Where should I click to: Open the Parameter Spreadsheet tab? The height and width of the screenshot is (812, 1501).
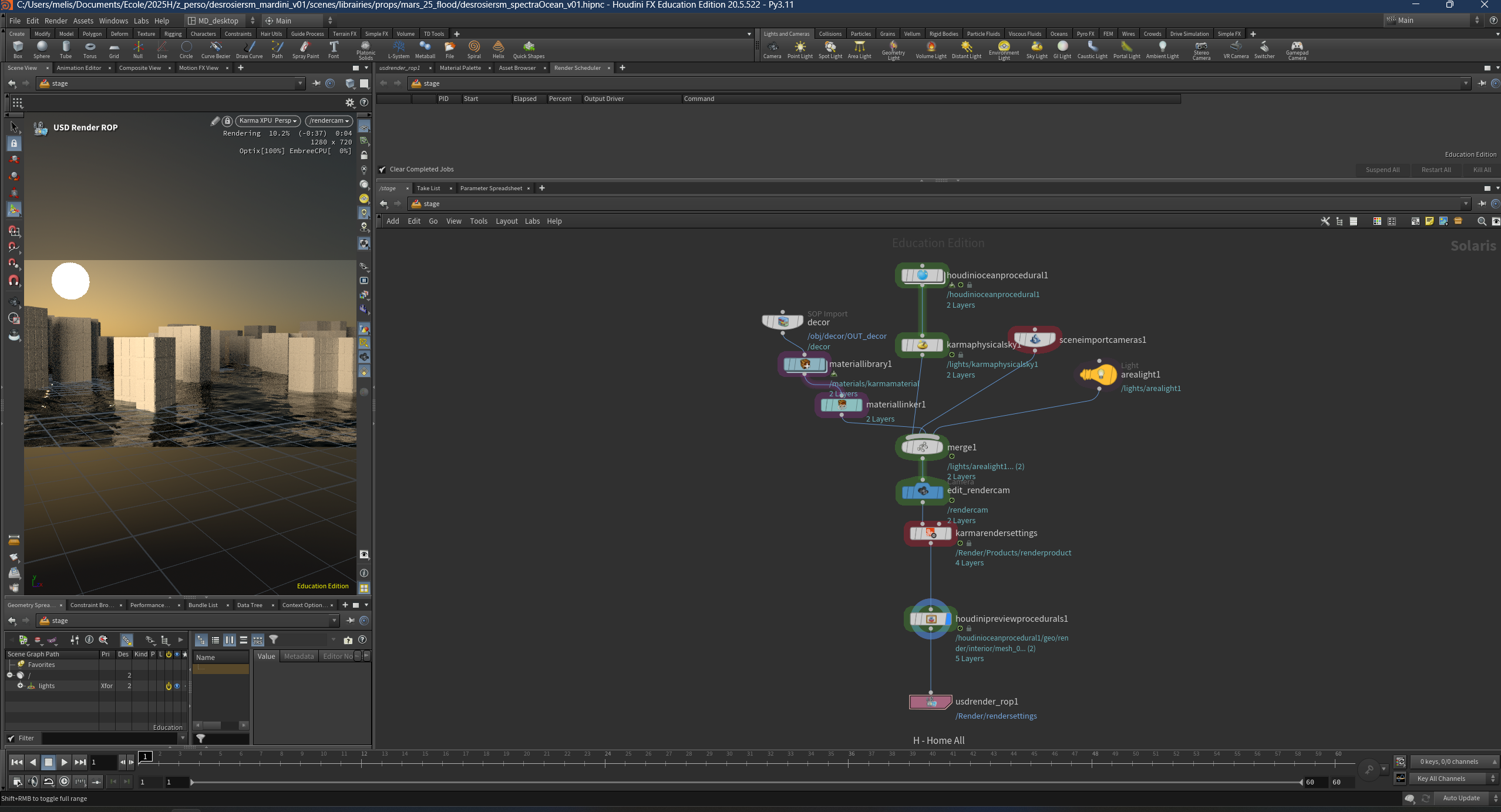[x=491, y=188]
